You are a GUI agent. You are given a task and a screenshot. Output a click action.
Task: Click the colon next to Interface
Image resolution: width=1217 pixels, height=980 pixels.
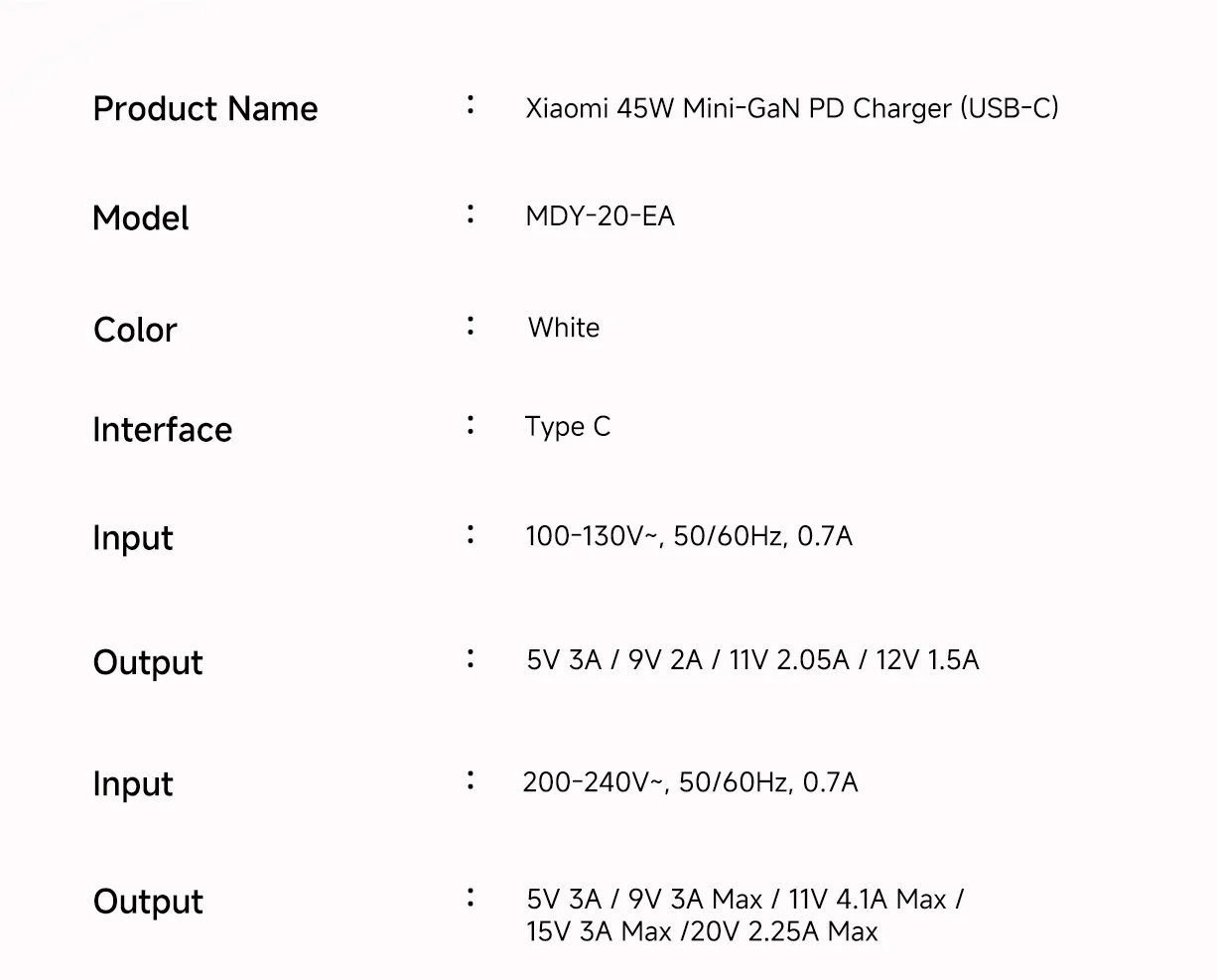[471, 426]
